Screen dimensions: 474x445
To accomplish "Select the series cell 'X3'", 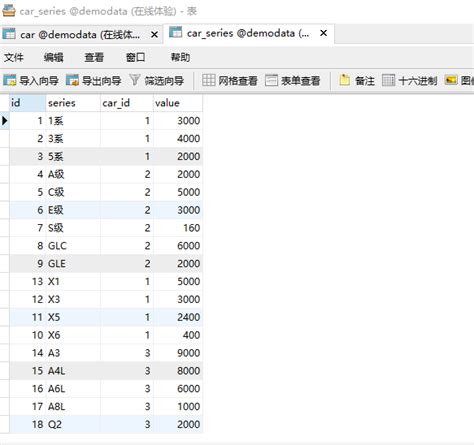I will 73,299.
